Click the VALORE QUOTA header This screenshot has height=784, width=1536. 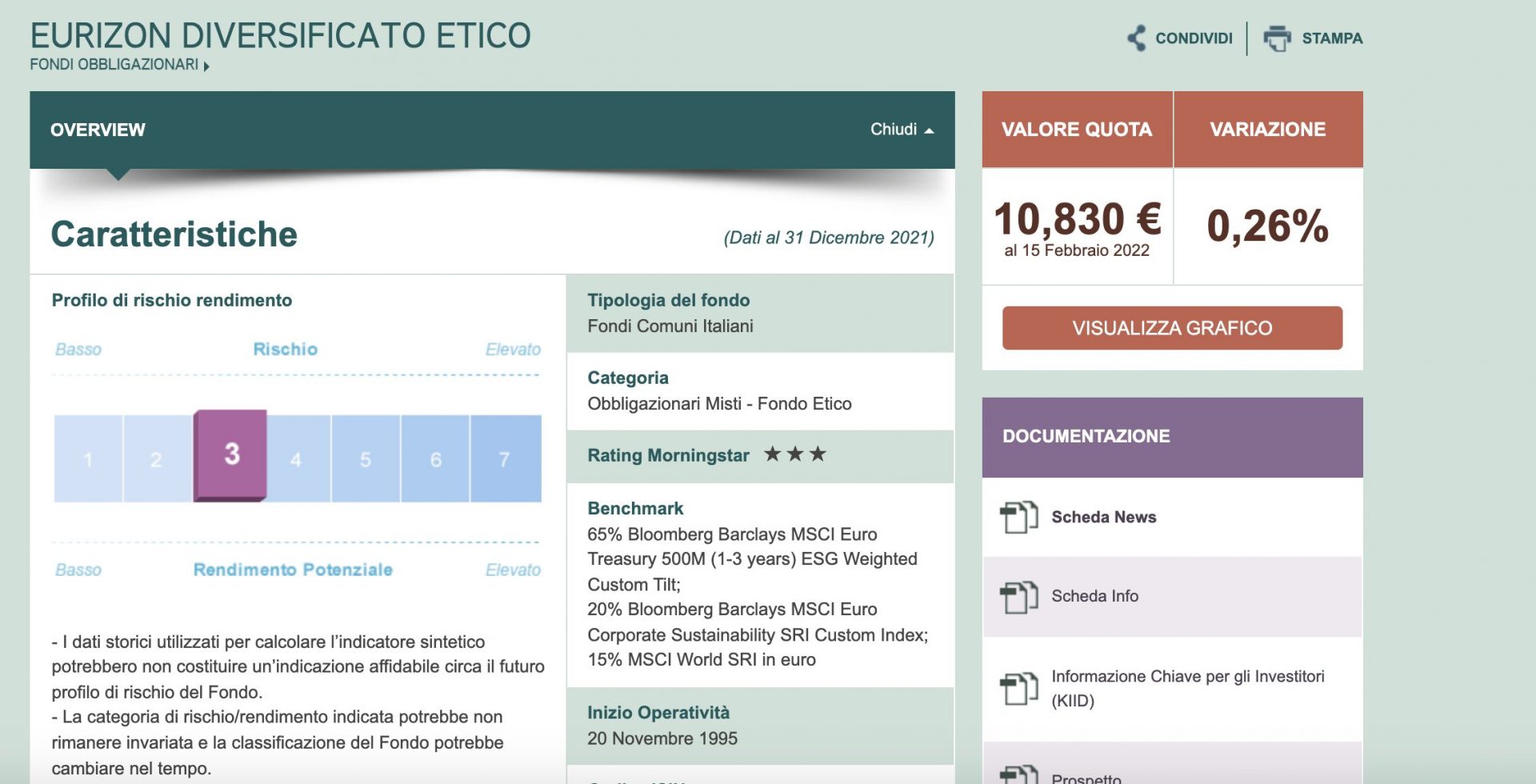pyautogui.click(x=1077, y=130)
